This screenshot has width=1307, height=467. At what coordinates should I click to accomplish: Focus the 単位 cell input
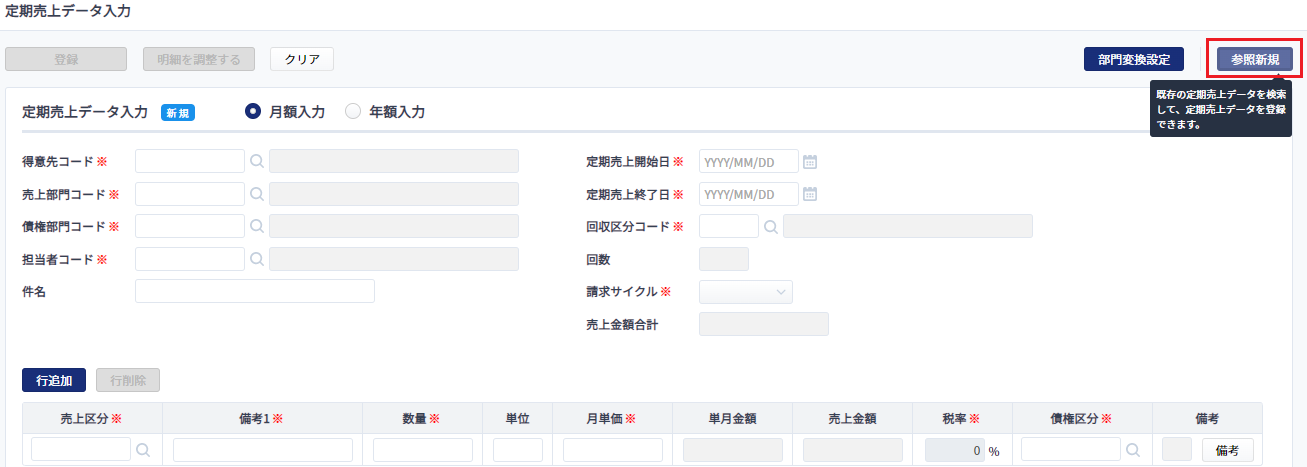click(518, 450)
